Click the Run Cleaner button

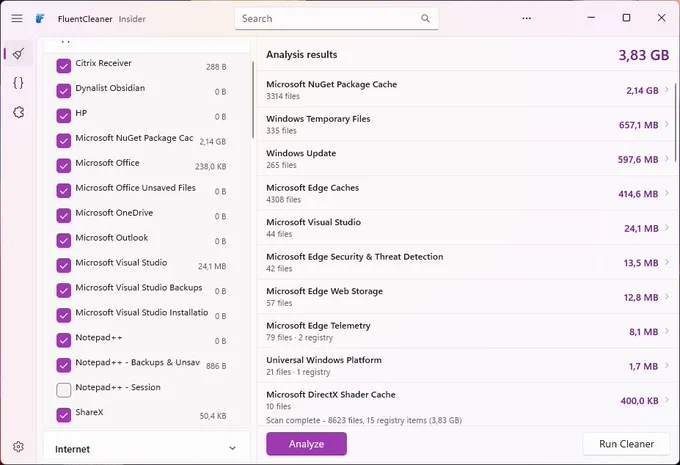[x=626, y=444]
